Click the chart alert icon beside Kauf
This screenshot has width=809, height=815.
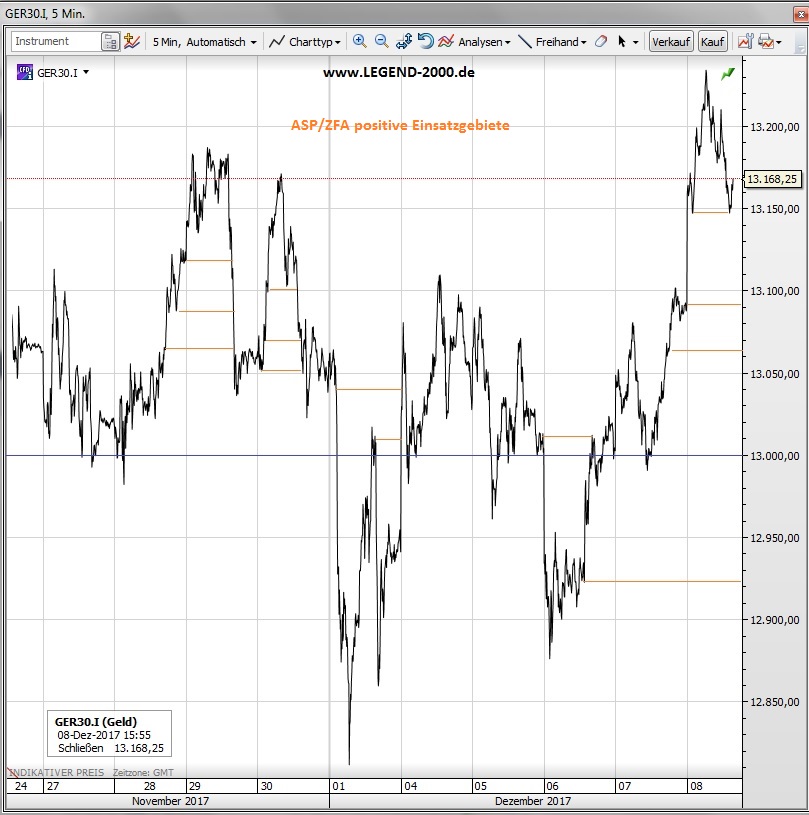(744, 42)
